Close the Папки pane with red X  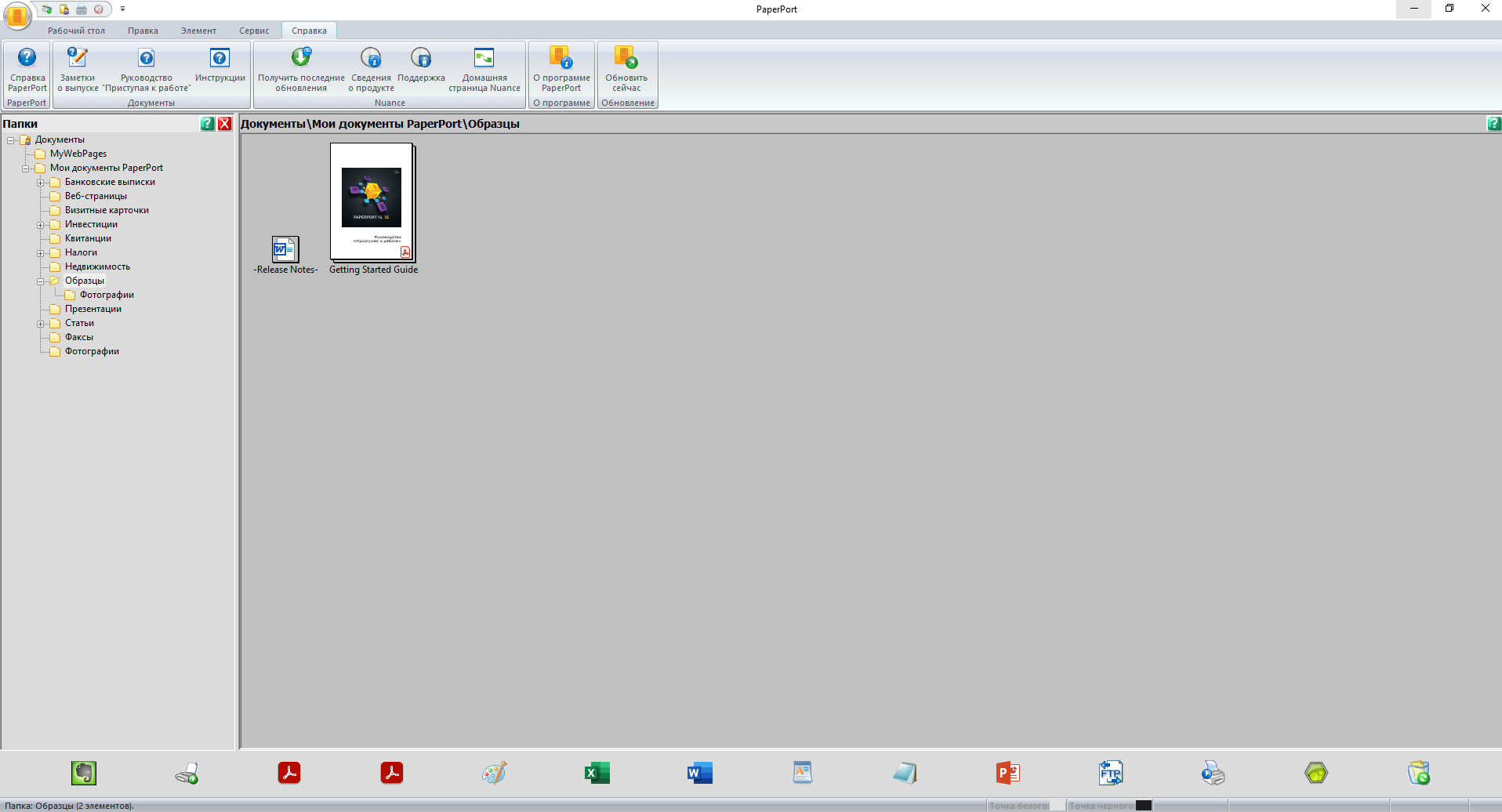(x=225, y=124)
